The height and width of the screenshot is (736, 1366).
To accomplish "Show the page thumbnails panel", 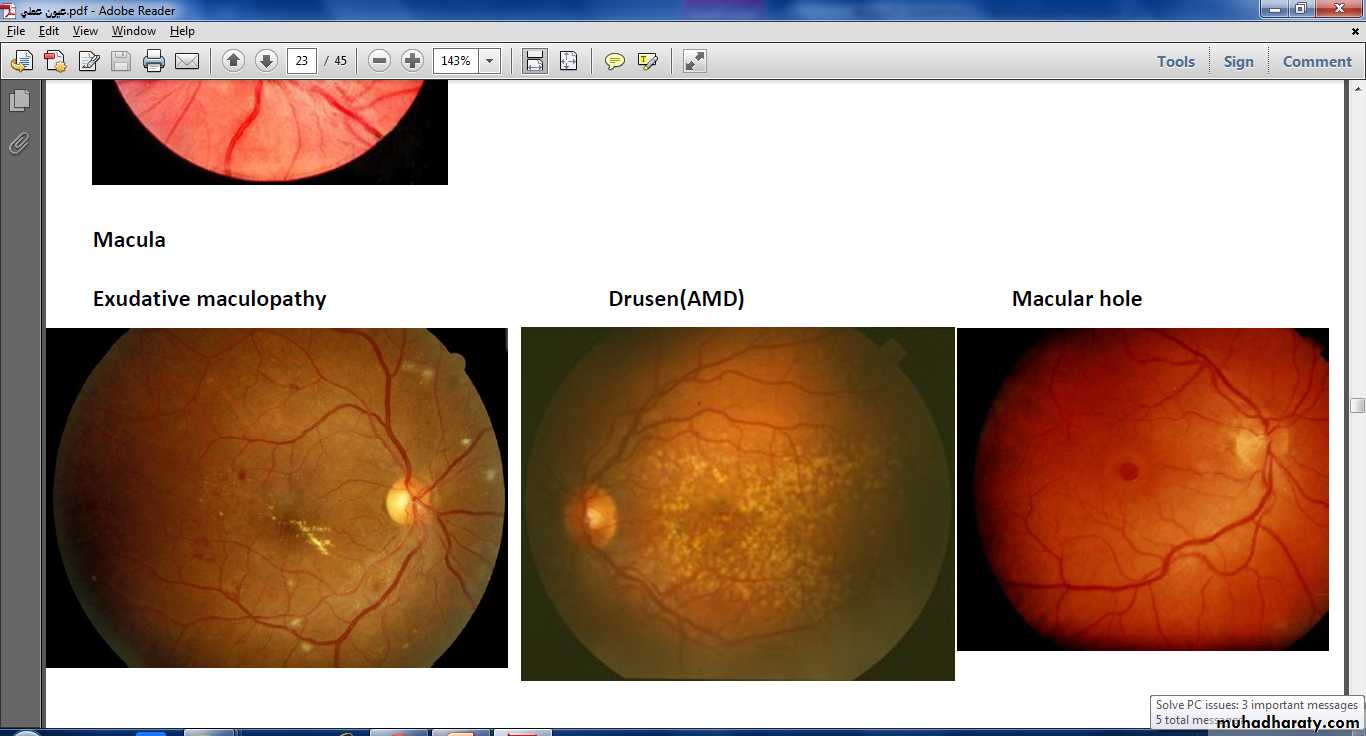I will (x=19, y=101).
